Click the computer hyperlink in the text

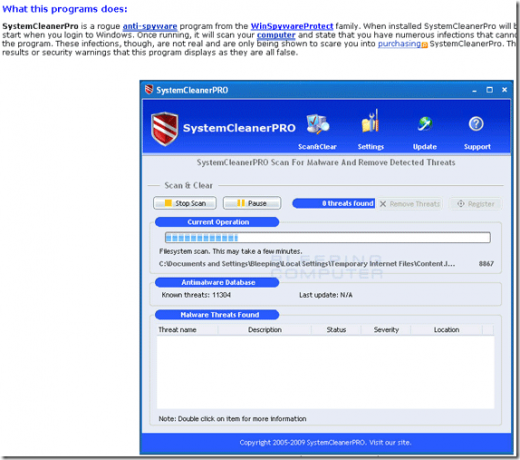(276, 35)
